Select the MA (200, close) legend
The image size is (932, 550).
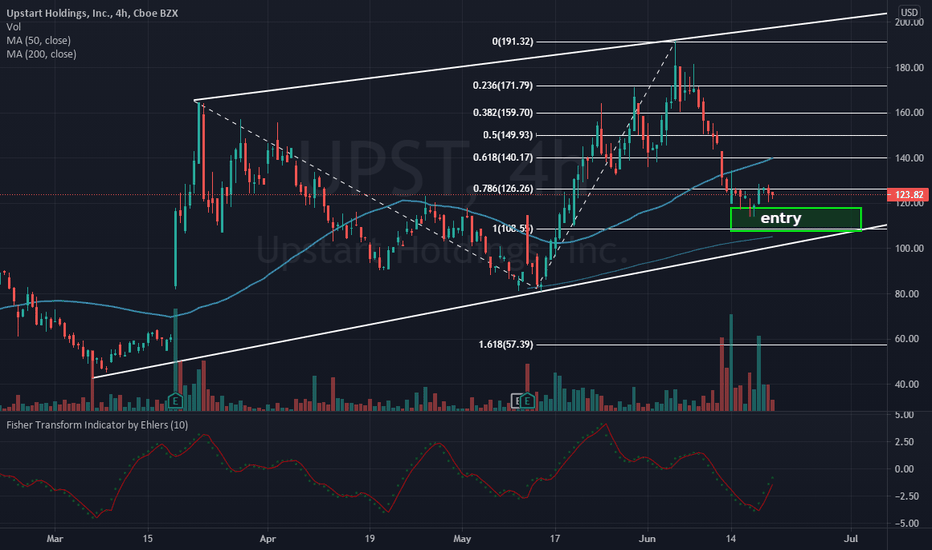coord(42,54)
